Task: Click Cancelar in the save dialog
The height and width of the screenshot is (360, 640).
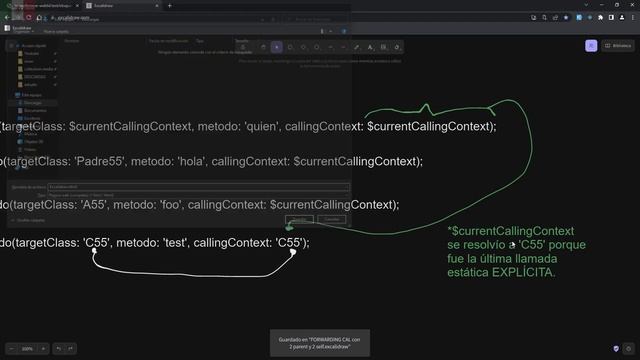Action: point(331,220)
